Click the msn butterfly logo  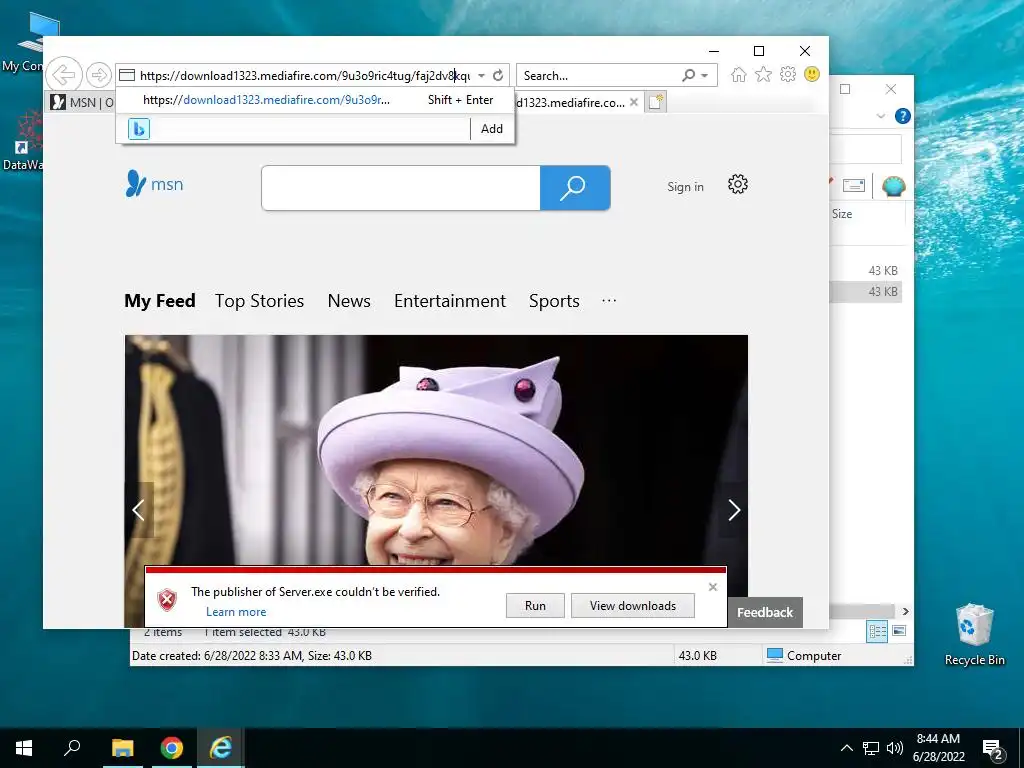tap(155, 184)
